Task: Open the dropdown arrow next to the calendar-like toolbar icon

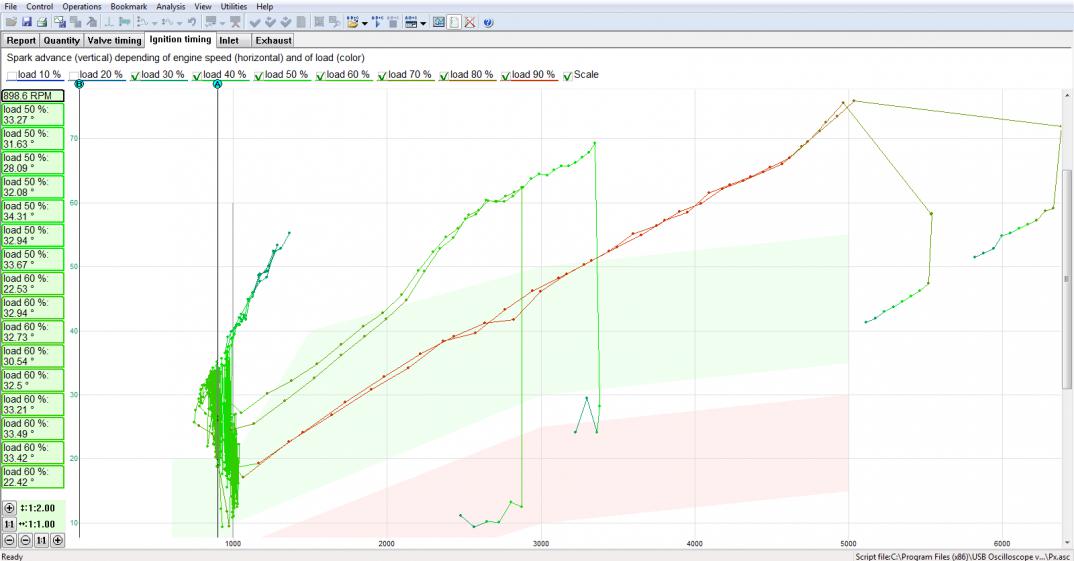Action: click(423, 23)
